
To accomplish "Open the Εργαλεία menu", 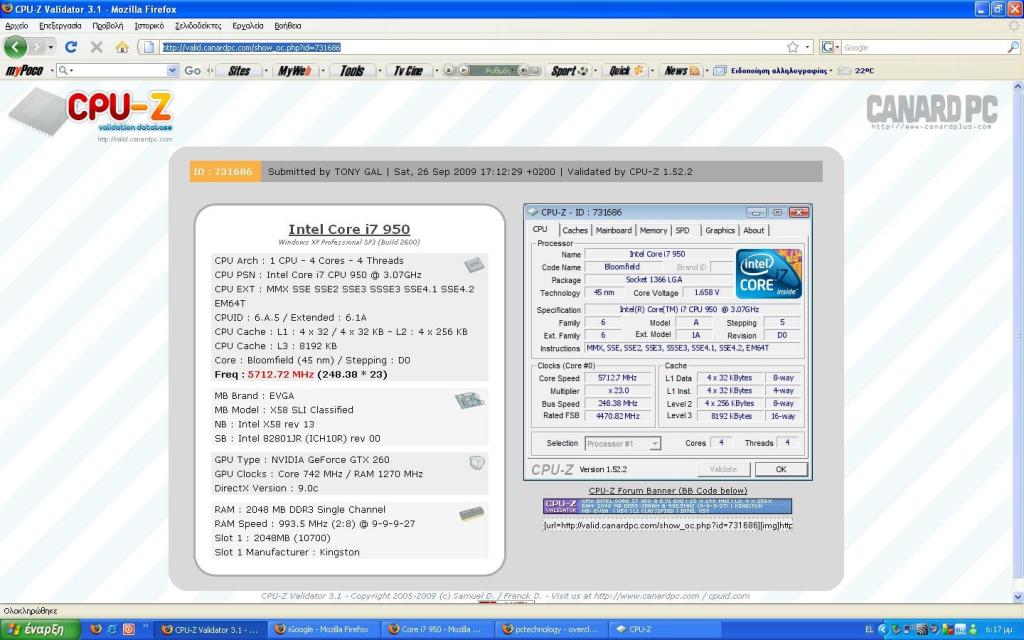I will [x=248, y=26].
